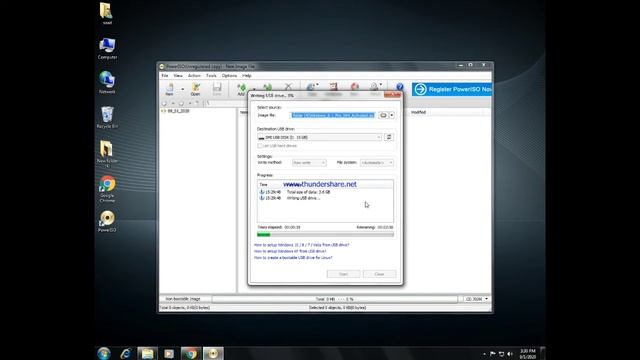Open the bootable USB drive for Linux link
The height and width of the screenshot is (360, 640).
(293, 258)
